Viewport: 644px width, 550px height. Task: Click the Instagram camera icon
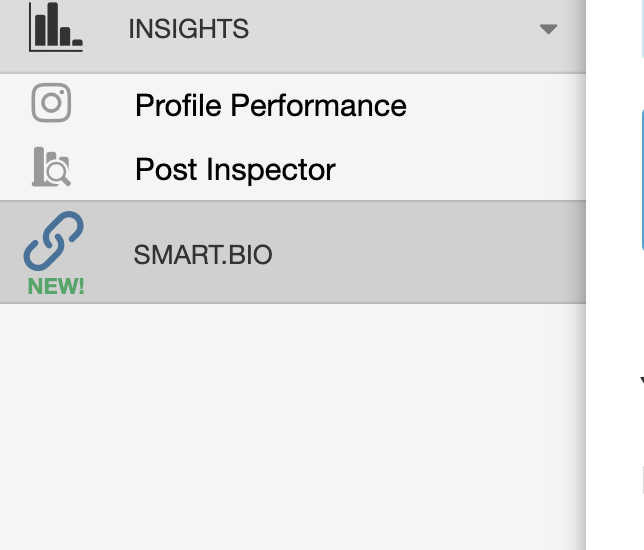51,103
